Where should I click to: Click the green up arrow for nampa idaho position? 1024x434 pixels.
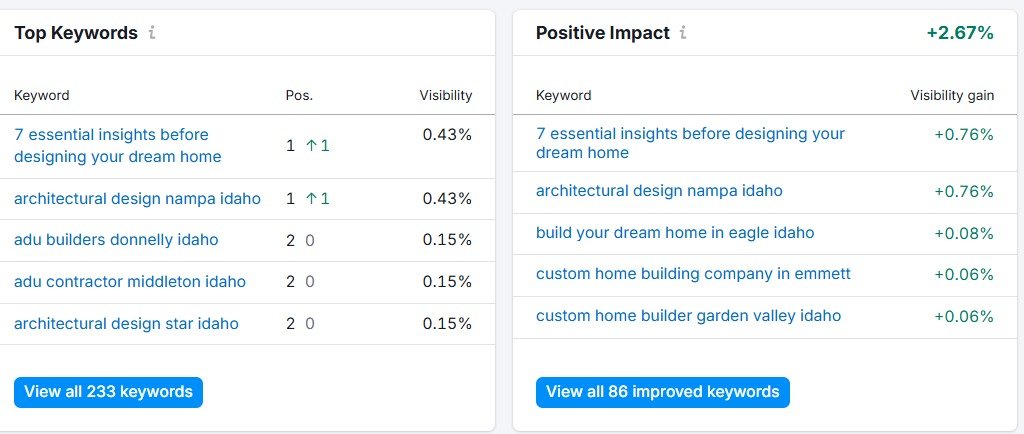[312, 198]
